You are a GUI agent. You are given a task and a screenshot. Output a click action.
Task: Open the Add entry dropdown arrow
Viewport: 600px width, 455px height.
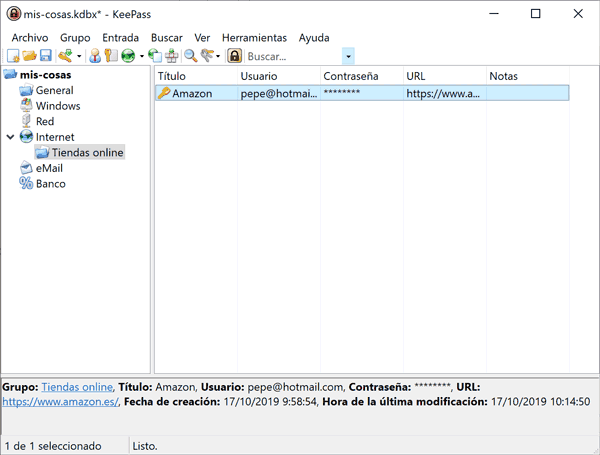tap(79, 56)
